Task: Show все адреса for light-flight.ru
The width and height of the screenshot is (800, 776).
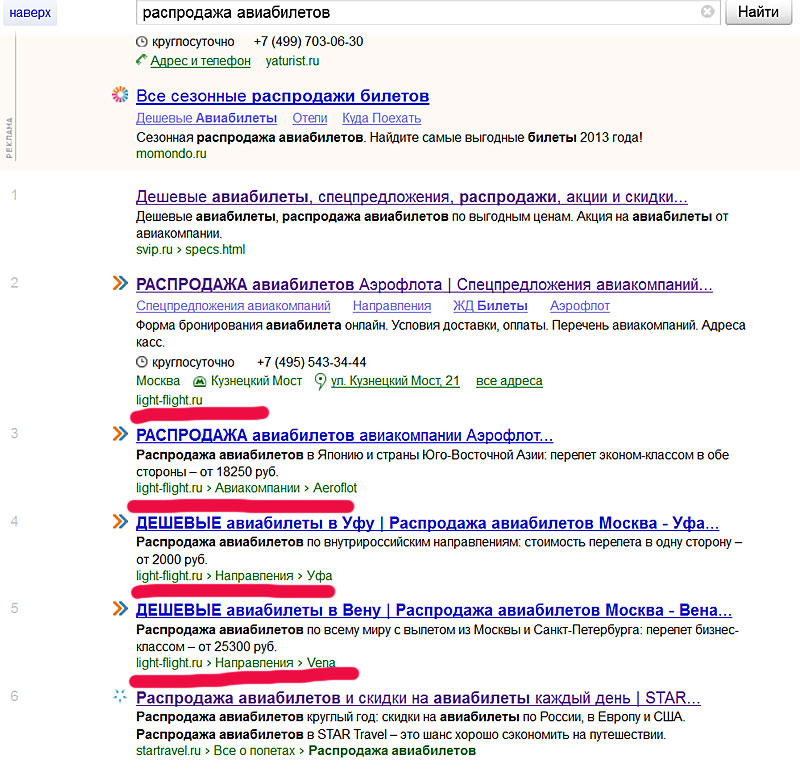Action: click(509, 381)
